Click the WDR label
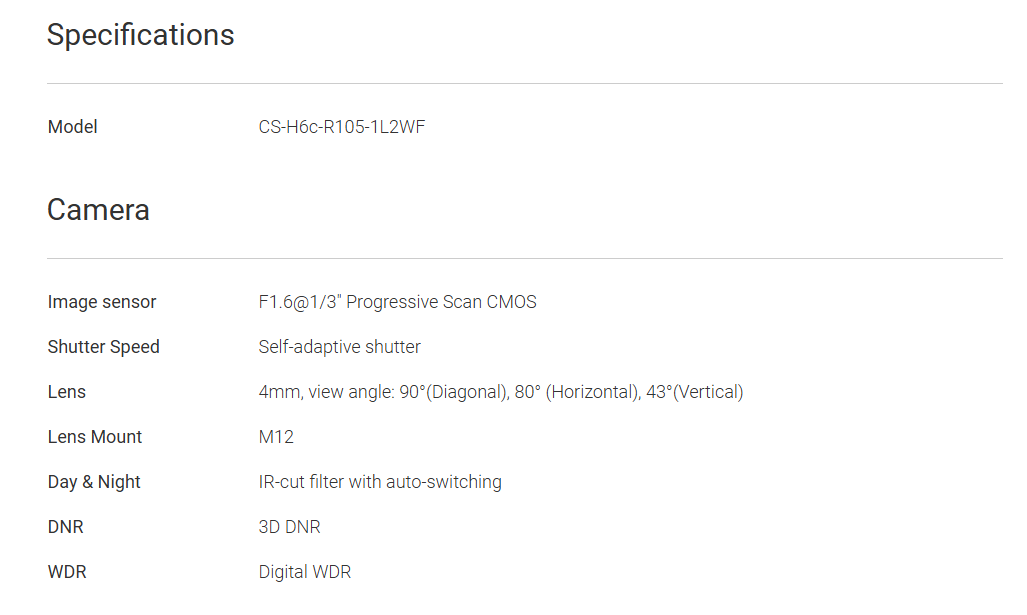 [x=67, y=572]
